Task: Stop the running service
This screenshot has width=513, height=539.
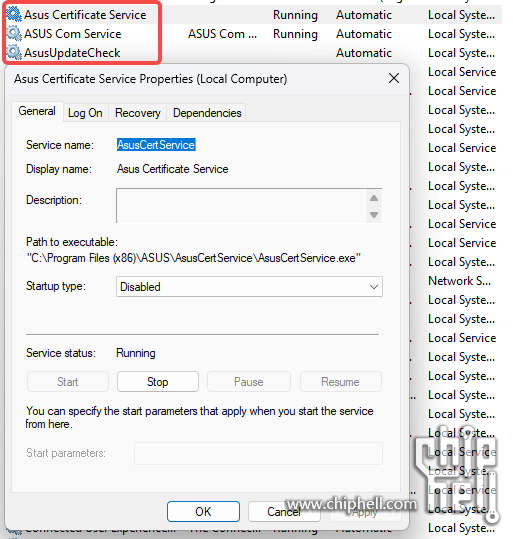Action: [158, 382]
